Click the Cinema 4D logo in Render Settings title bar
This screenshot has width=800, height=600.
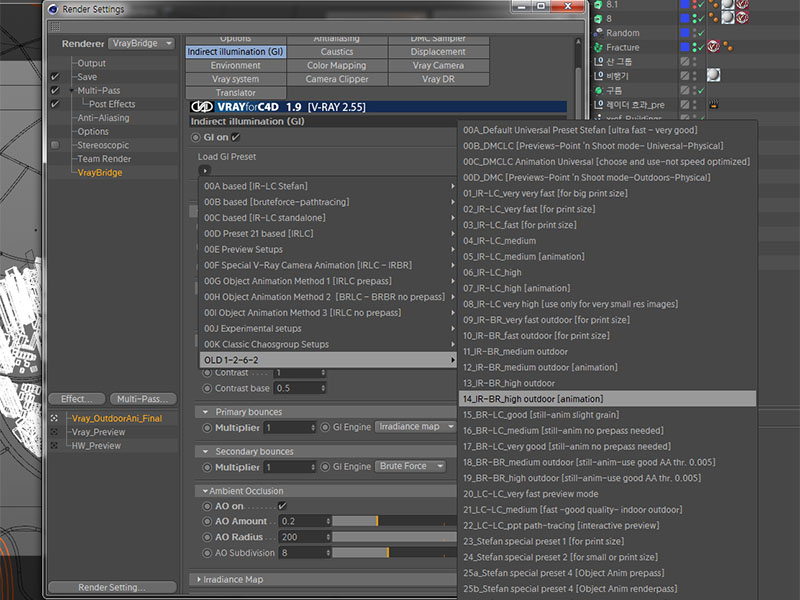[53, 9]
